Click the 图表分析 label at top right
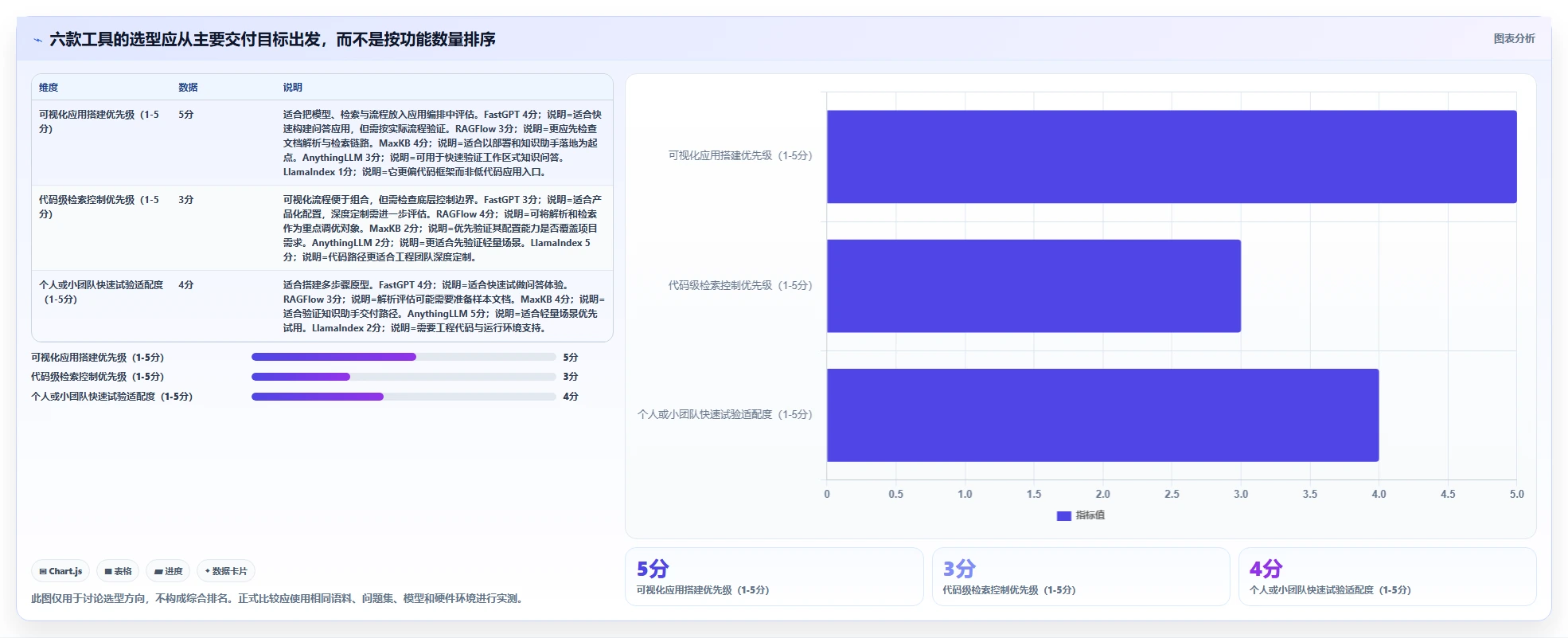The height and width of the screenshot is (638, 1568). [1514, 38]
